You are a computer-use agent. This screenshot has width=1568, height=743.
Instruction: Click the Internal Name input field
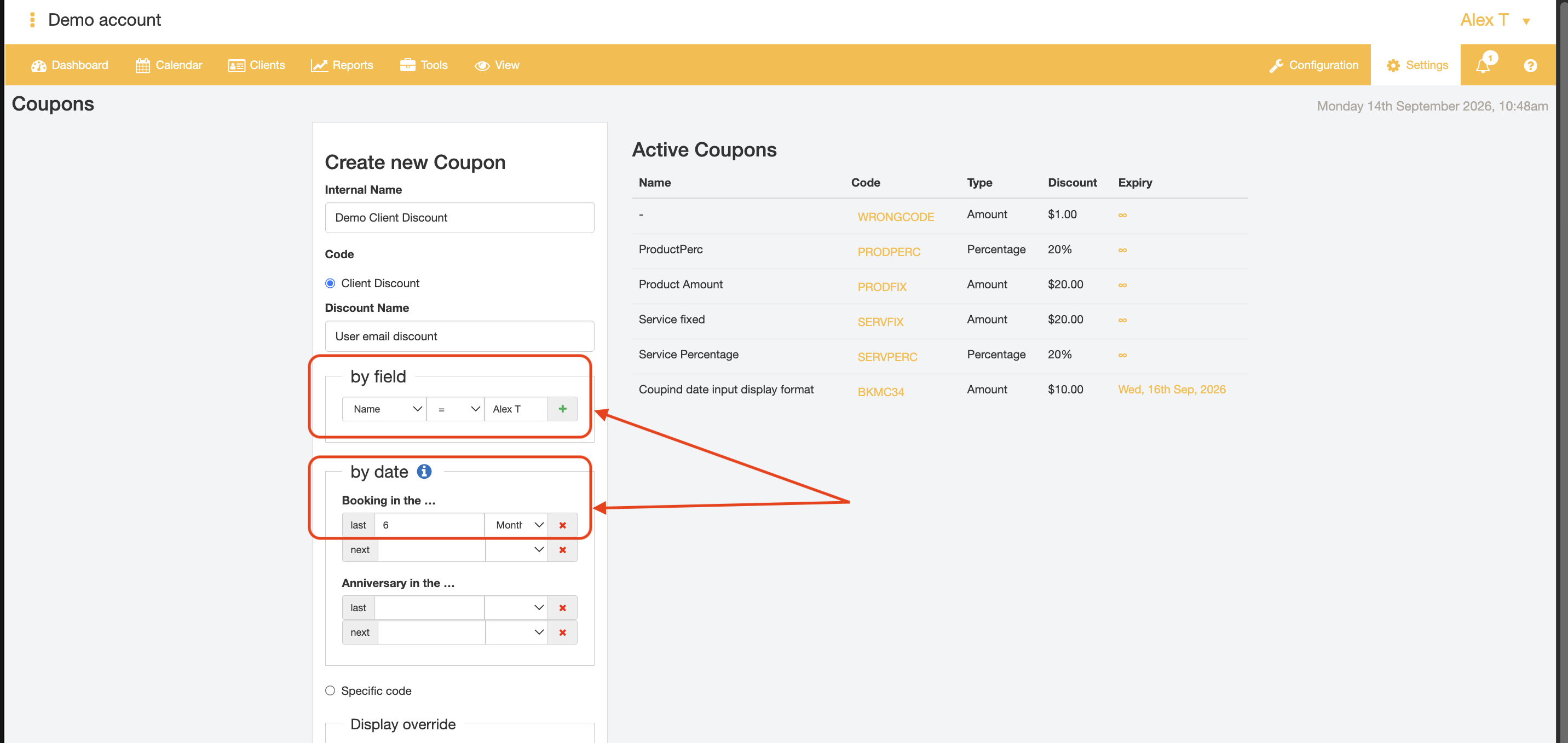pos(459,218)
